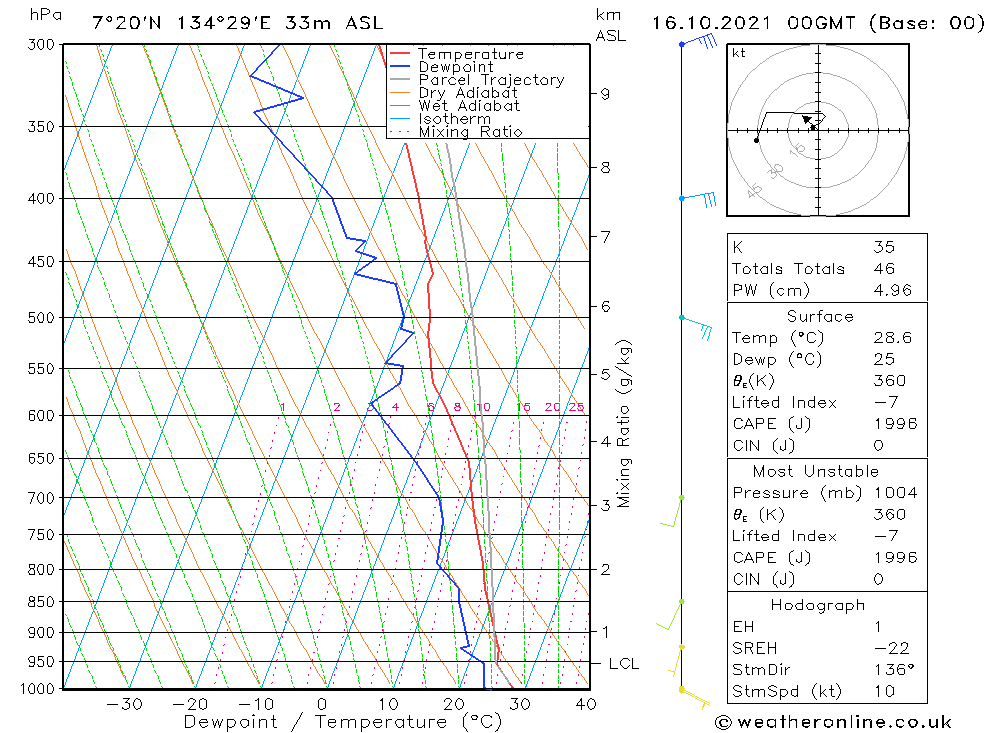Click the red Temperature legend line
The height and width of the screenshot is (733, 1000).
(x=399, y=54)
